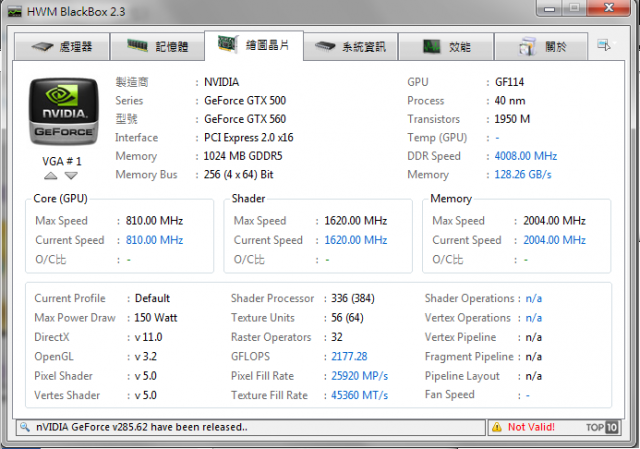Click the memory bandwidth value 128.26 GB/s
Screen dimensions: 640x449
[x=523, y=174]
